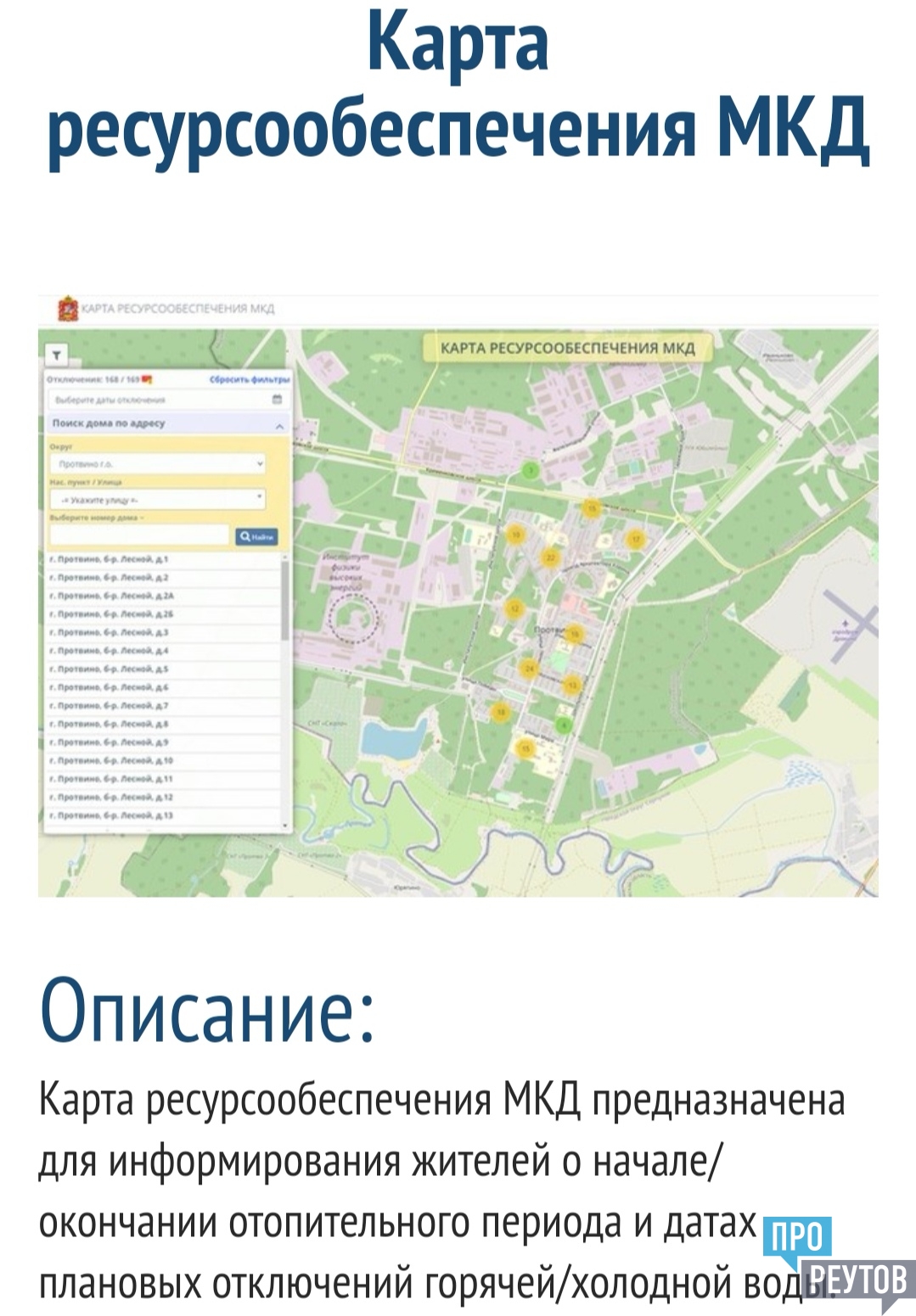916x1316 pixels.
Task: Open the 'Укажите улицу' street dropdown
Action: (158, 500)
